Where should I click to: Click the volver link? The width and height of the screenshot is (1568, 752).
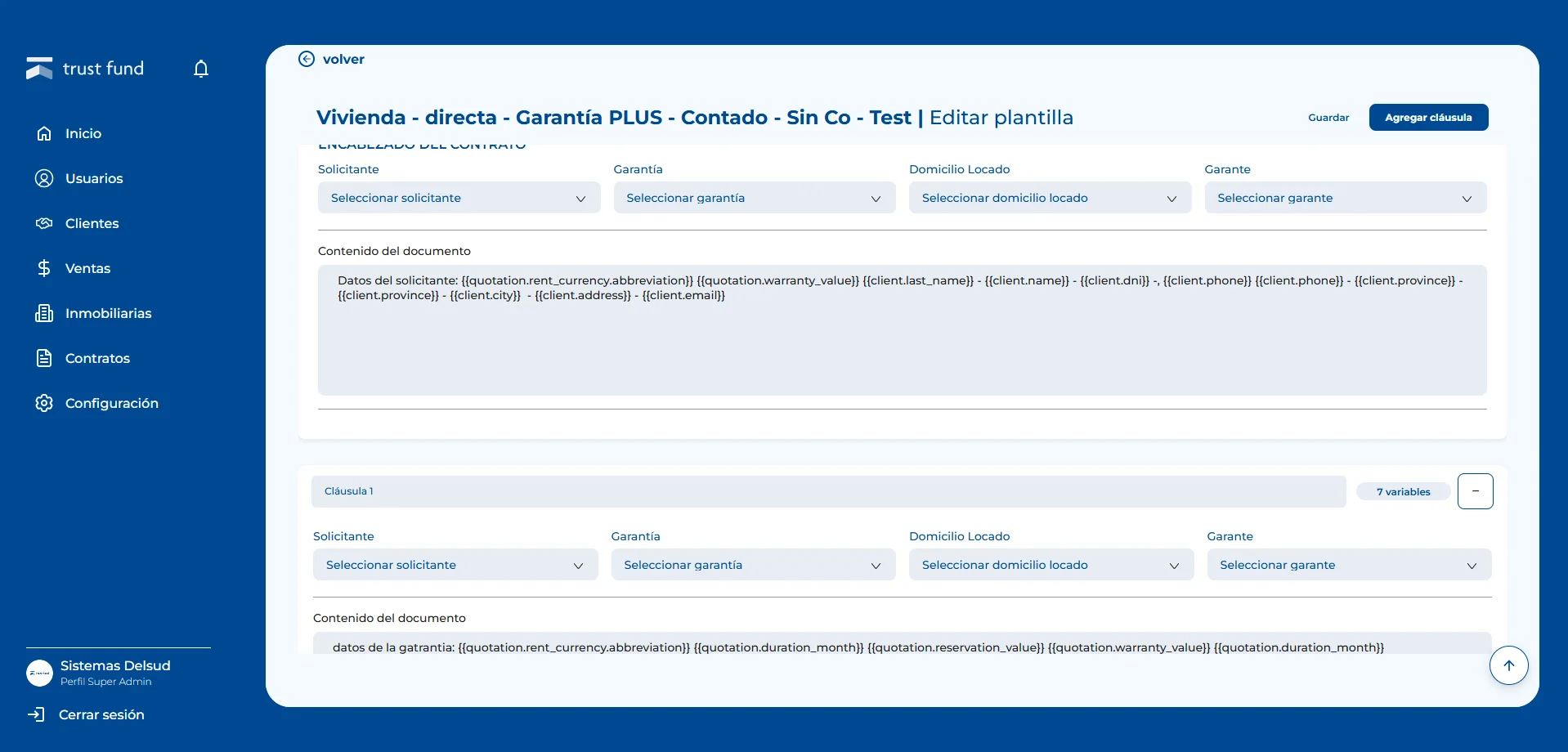[343, 59]
